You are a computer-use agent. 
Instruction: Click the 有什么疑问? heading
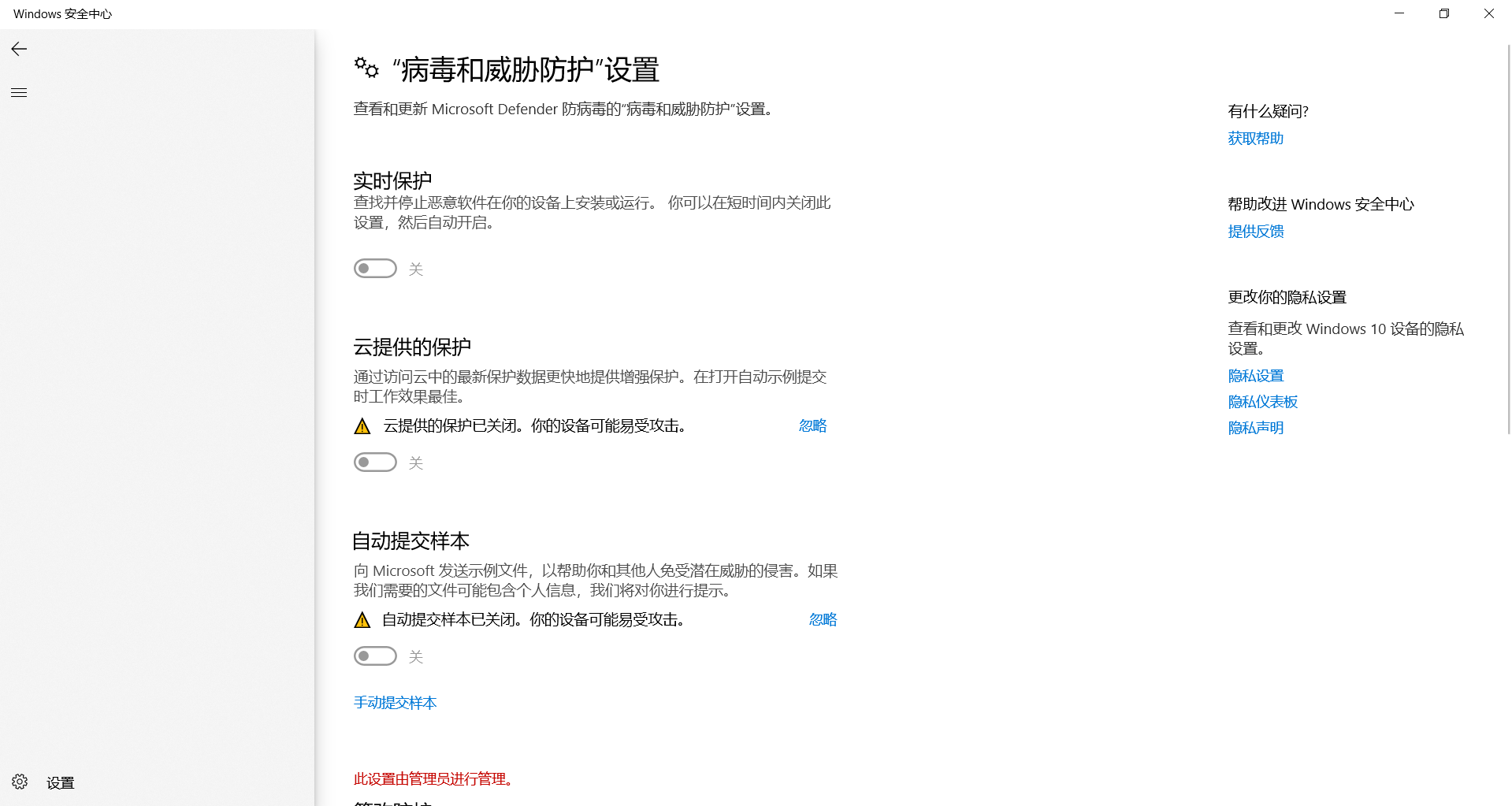(1268, 111)
